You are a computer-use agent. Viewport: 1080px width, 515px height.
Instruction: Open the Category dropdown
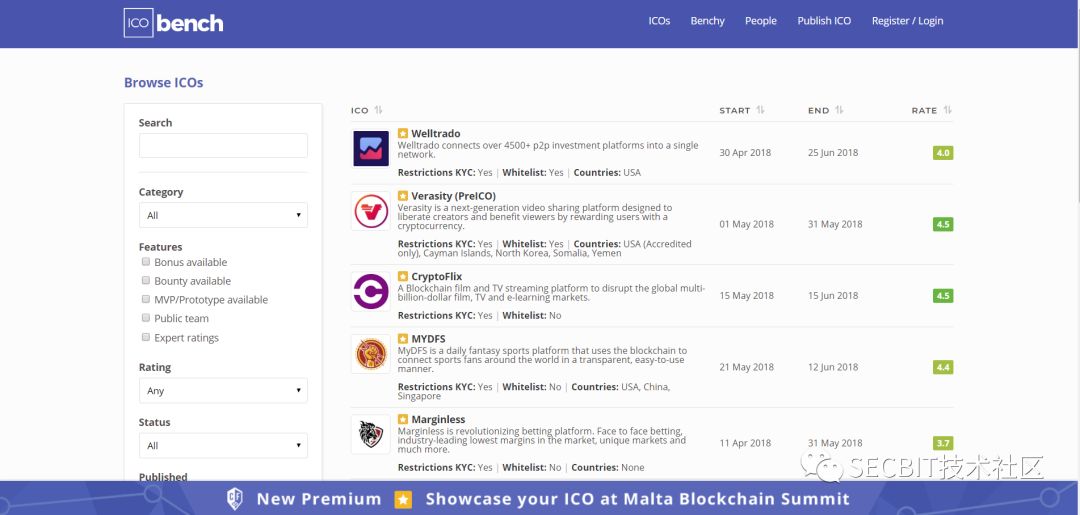(x=223, y=215)
